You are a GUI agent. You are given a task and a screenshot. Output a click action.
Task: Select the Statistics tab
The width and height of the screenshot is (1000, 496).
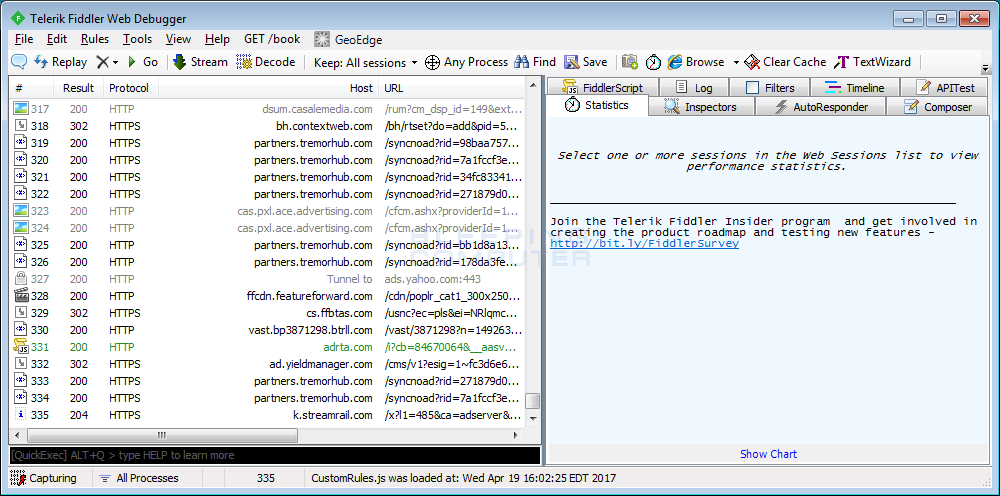pos(597,105)
